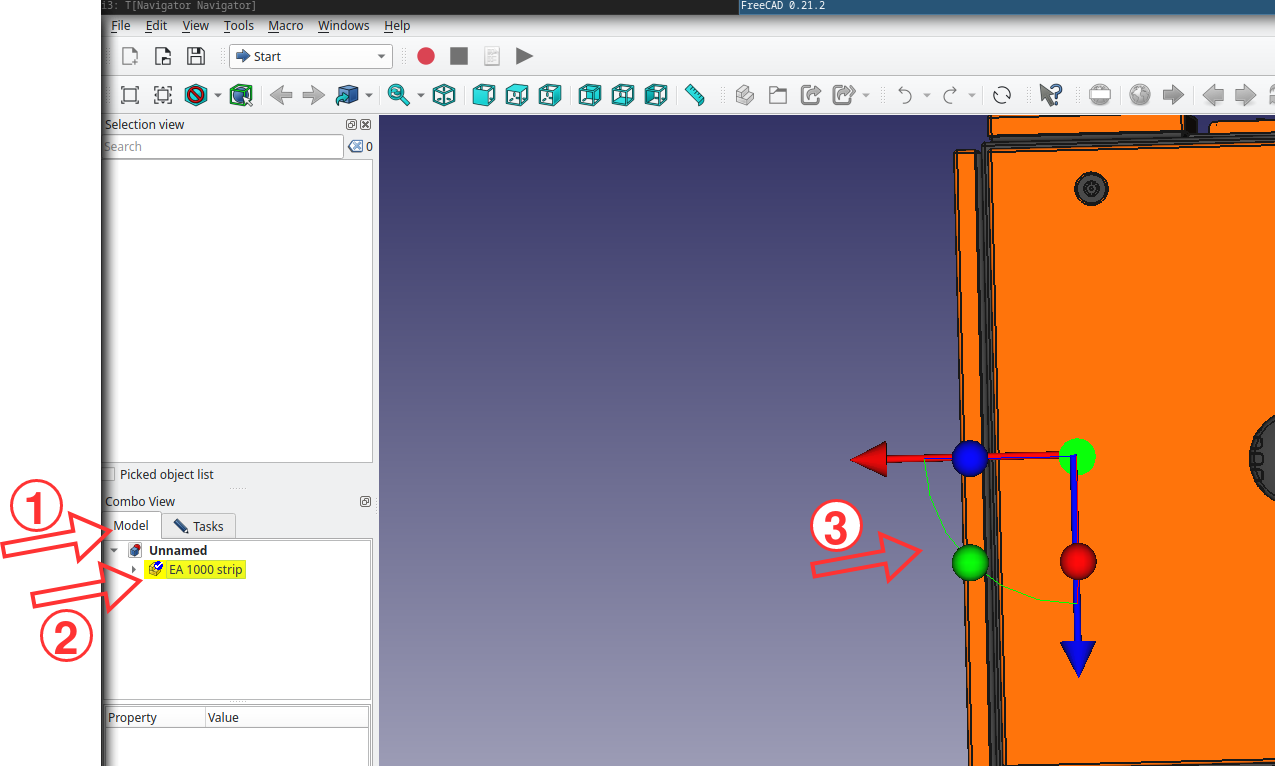Click the Measure distance ruler icon
This screenshot has width=1276, height=766.
(695, 95)
